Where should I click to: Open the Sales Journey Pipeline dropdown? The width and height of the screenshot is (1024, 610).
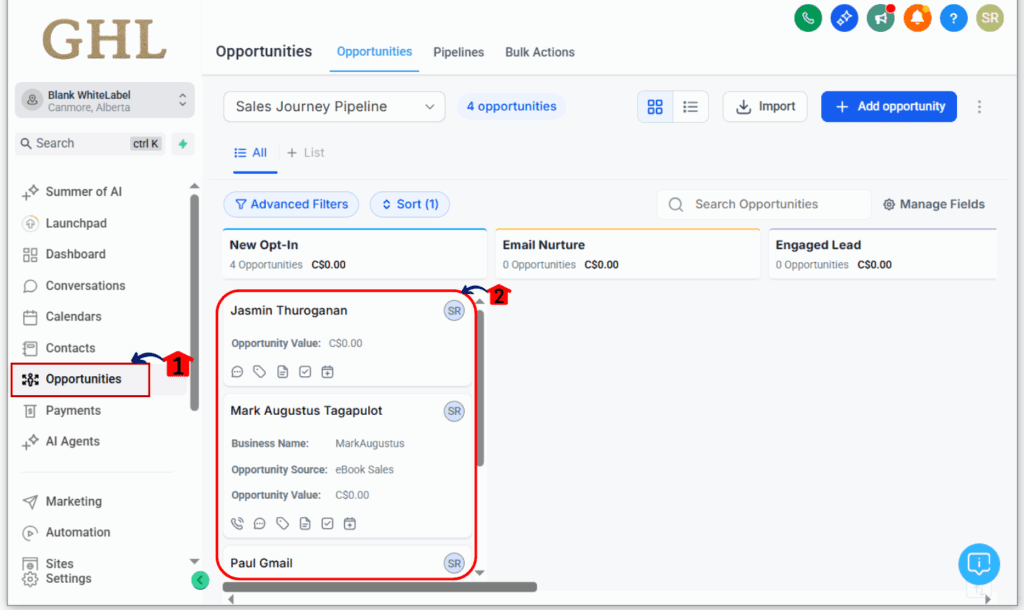click(334, 107)
